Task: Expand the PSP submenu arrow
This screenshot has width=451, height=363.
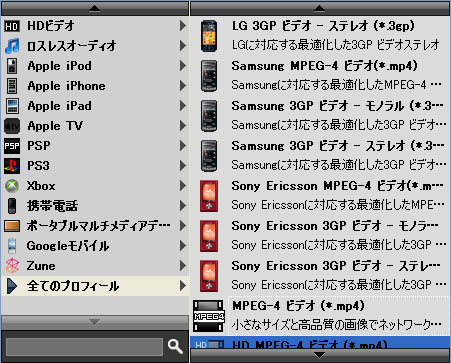Action: 183,146
